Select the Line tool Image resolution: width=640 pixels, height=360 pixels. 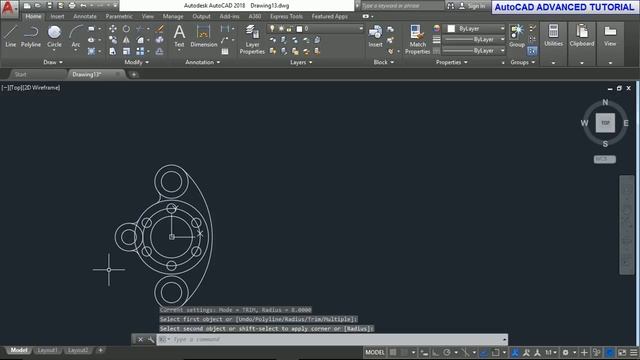pyautogui.click(x=11, y=36)
